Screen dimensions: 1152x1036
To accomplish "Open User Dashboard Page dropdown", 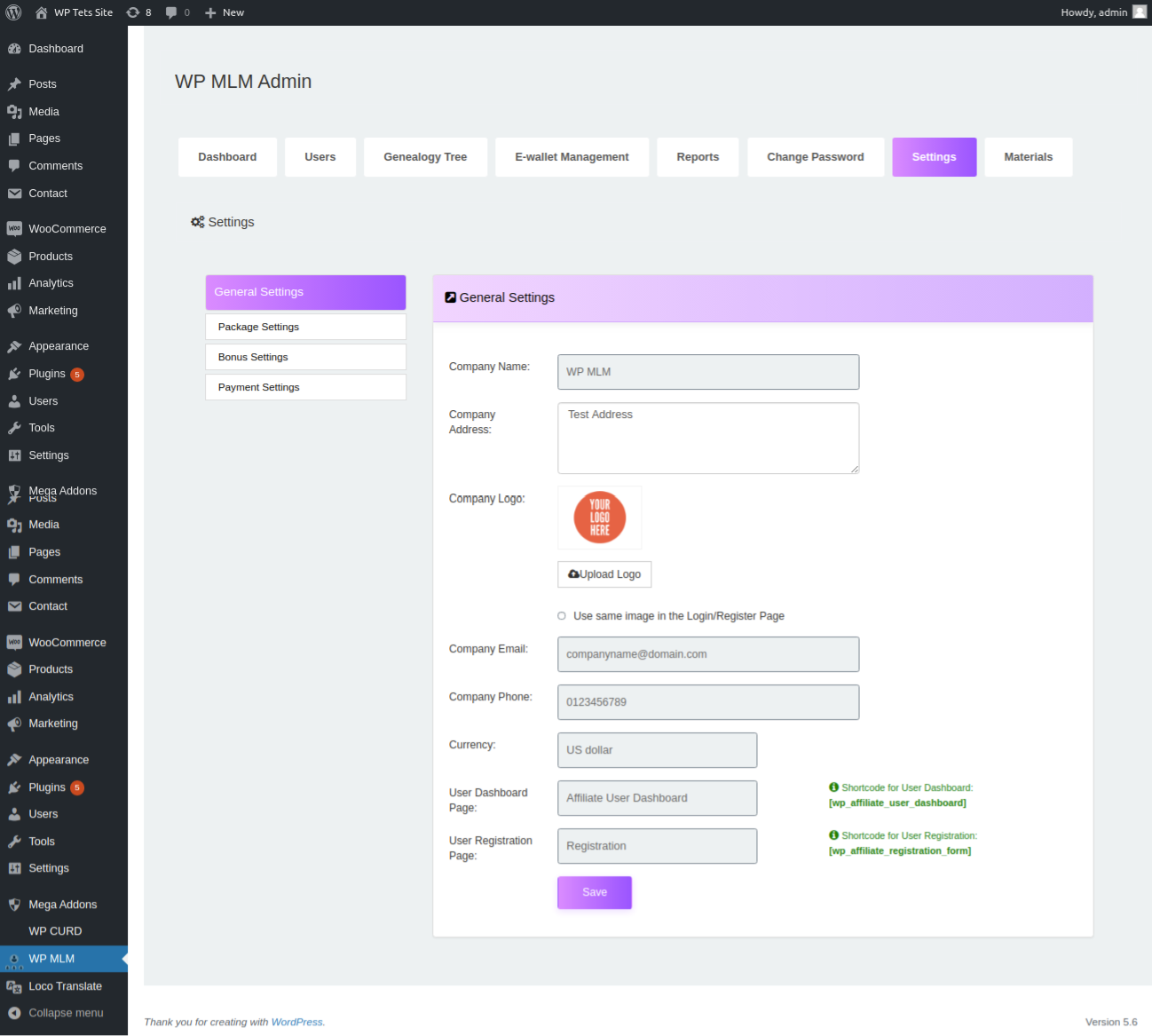I will pyautogui.click(x=657, y=798).
